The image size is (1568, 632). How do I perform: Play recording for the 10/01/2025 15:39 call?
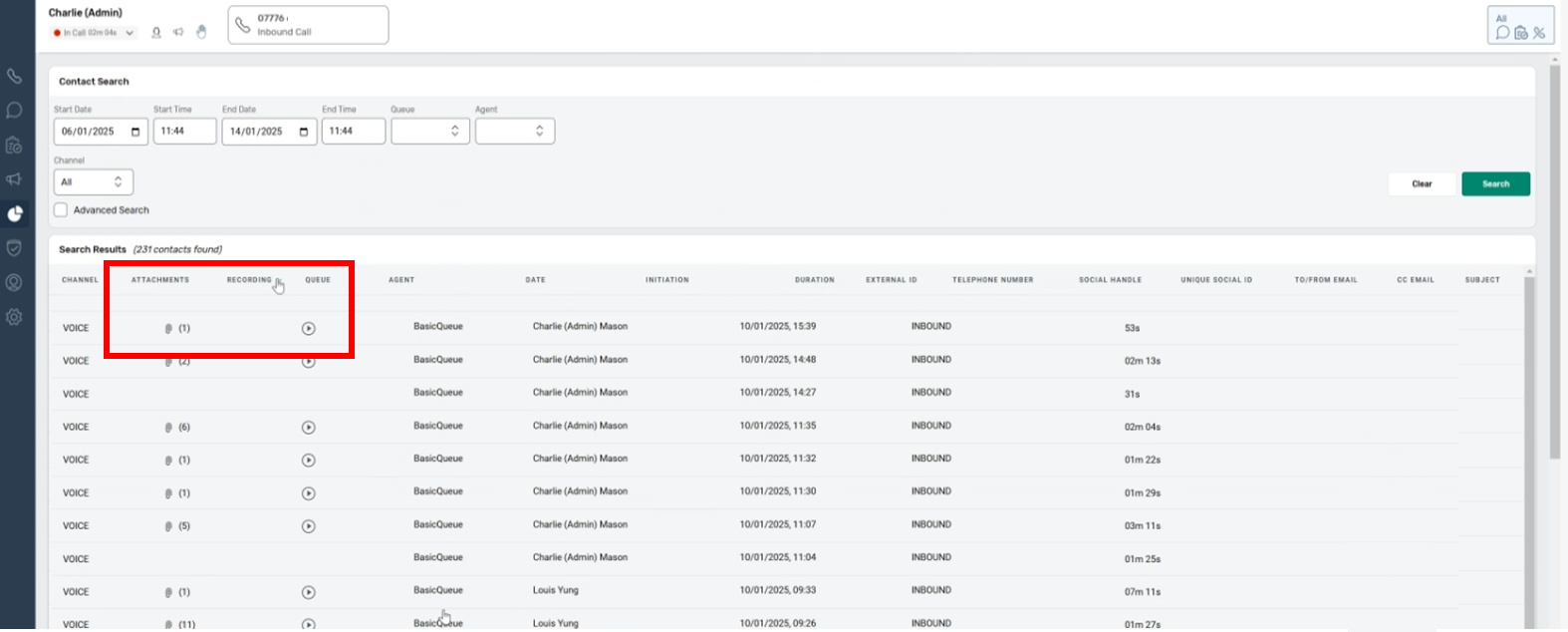point(309,328)
